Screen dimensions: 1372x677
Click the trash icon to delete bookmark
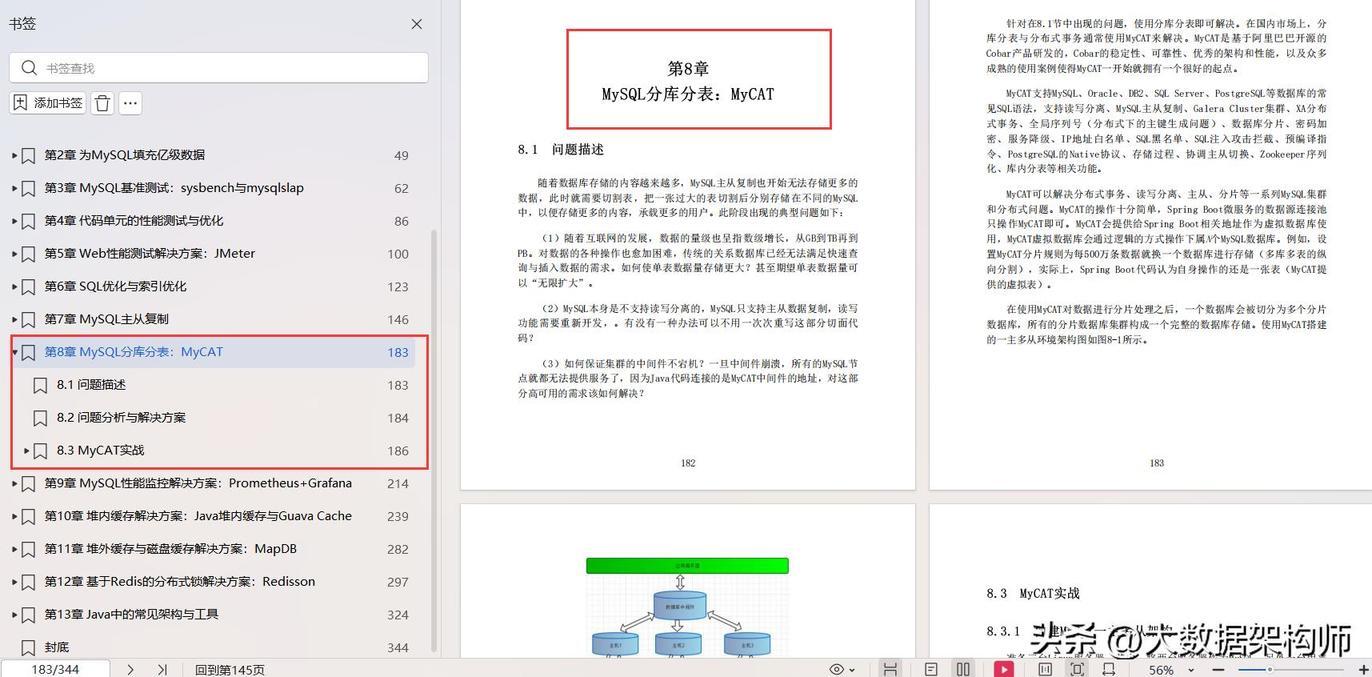click(103, 103)
